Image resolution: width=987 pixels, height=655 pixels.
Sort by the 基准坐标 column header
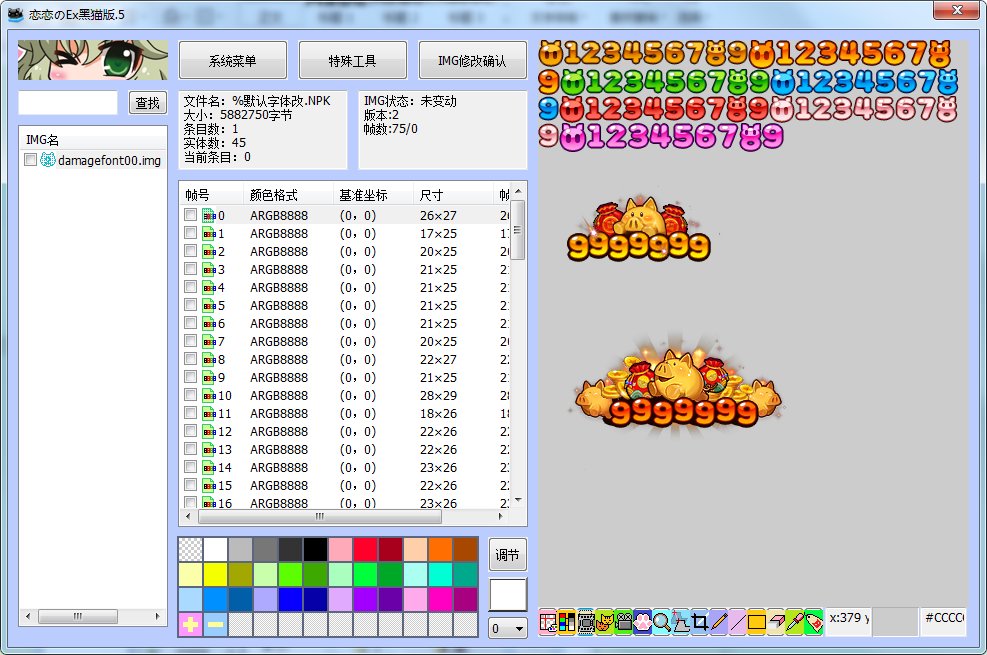(373, 194)
